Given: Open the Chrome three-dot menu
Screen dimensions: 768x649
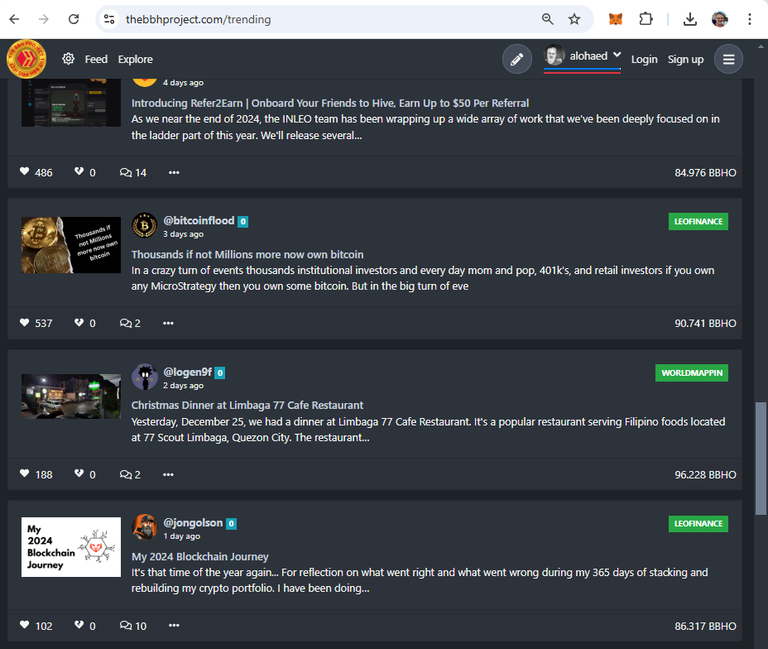Looking at the screenshot, I should click(749, 19).
